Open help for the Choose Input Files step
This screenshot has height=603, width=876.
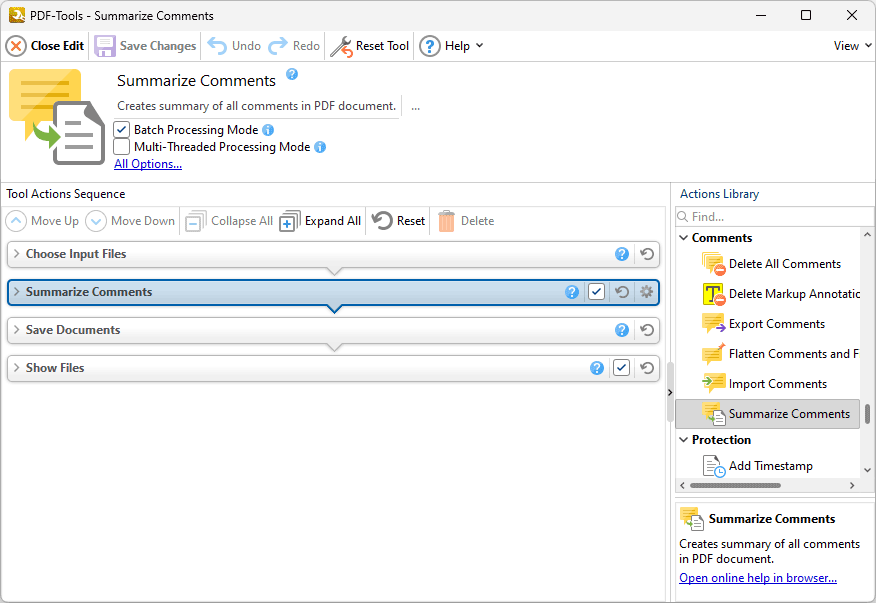pos(622,254)
